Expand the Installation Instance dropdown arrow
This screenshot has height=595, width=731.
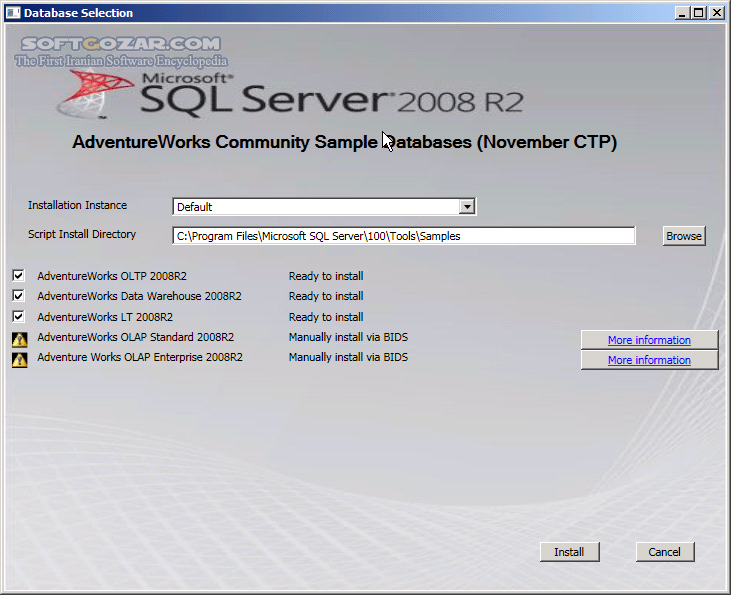[x=466, y=207]
